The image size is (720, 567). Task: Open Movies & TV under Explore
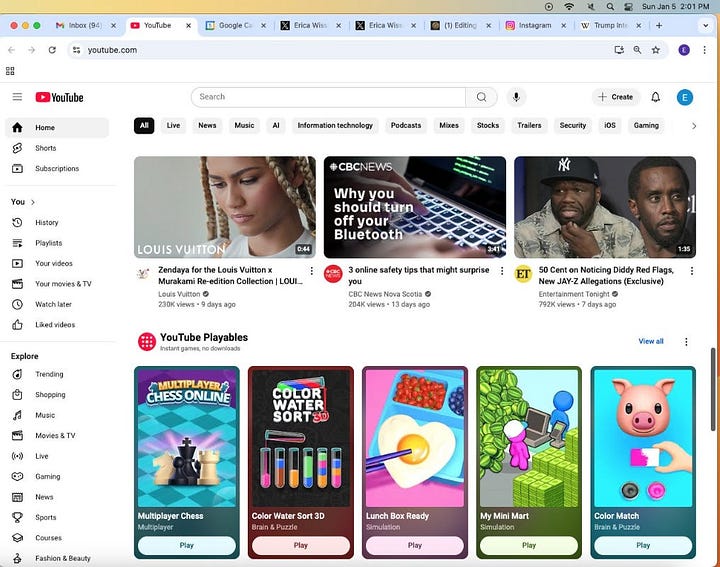pos(57,435)
